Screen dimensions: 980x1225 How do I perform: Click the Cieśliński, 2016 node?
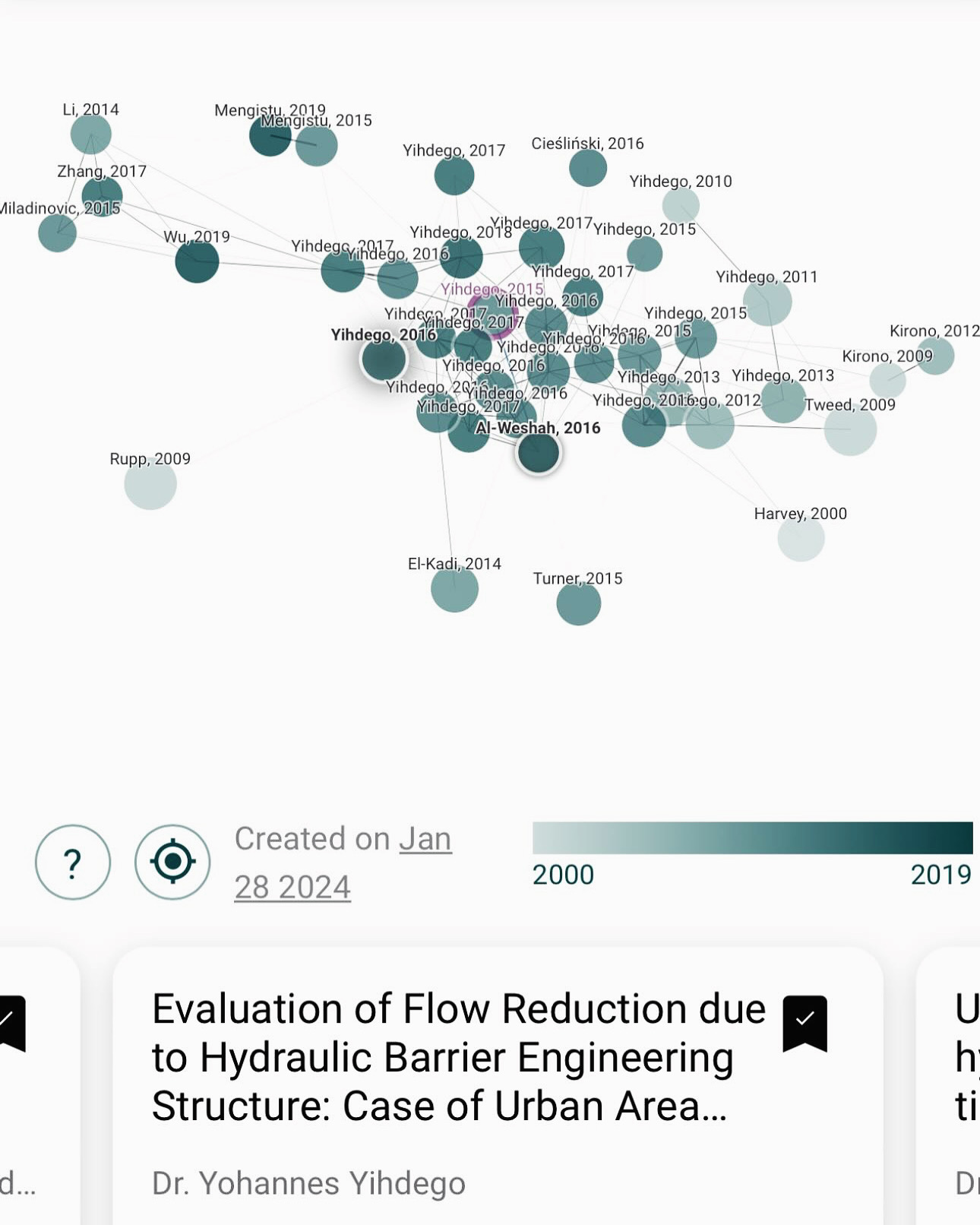point(588,168)
